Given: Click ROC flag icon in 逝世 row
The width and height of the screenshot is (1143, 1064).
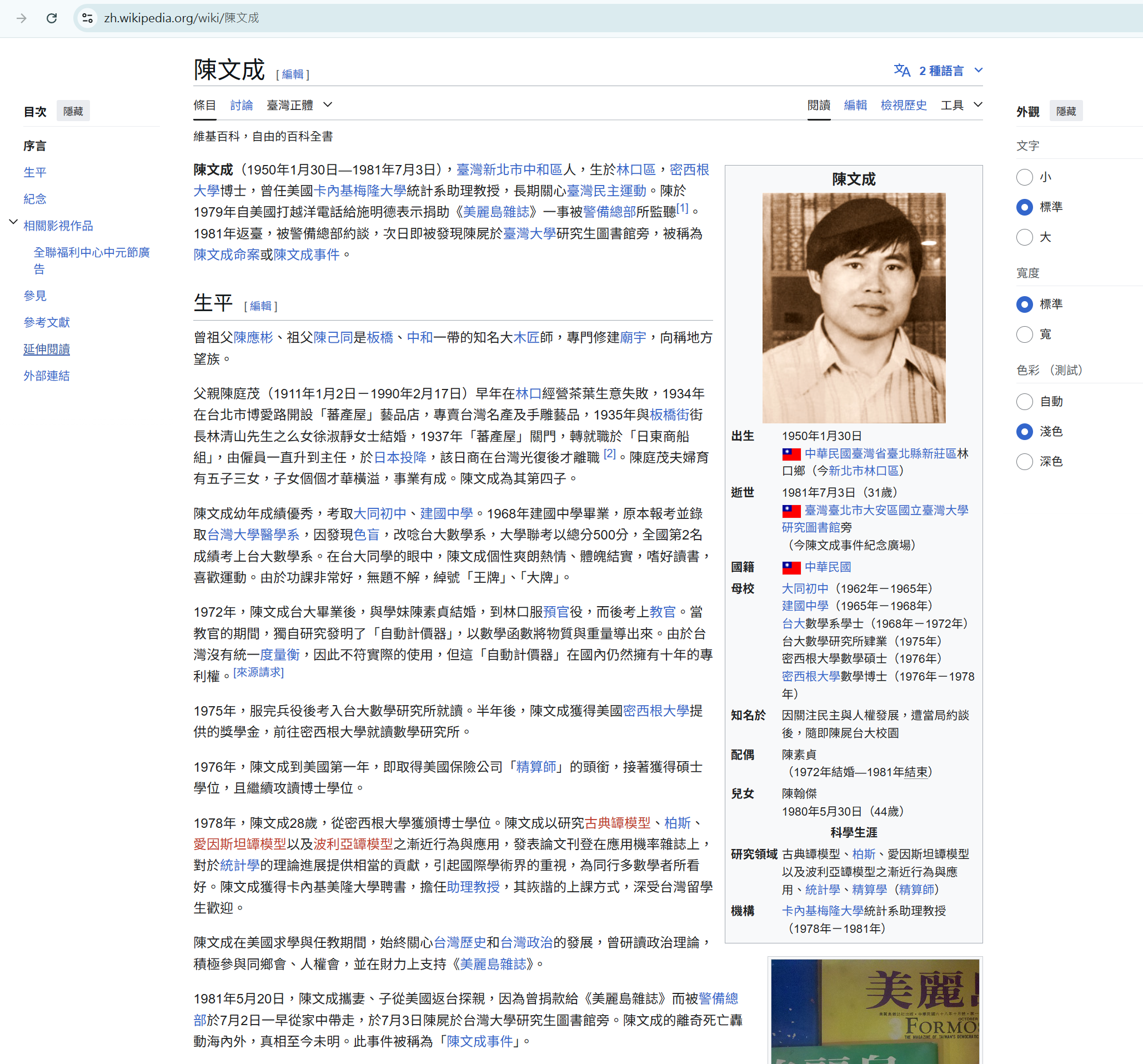Looking at the screenshot, I should click(791, 511).
